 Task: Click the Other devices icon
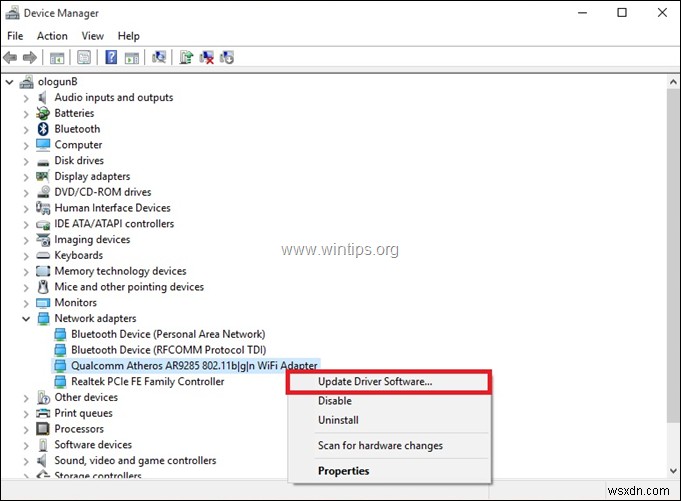point(43,397)
